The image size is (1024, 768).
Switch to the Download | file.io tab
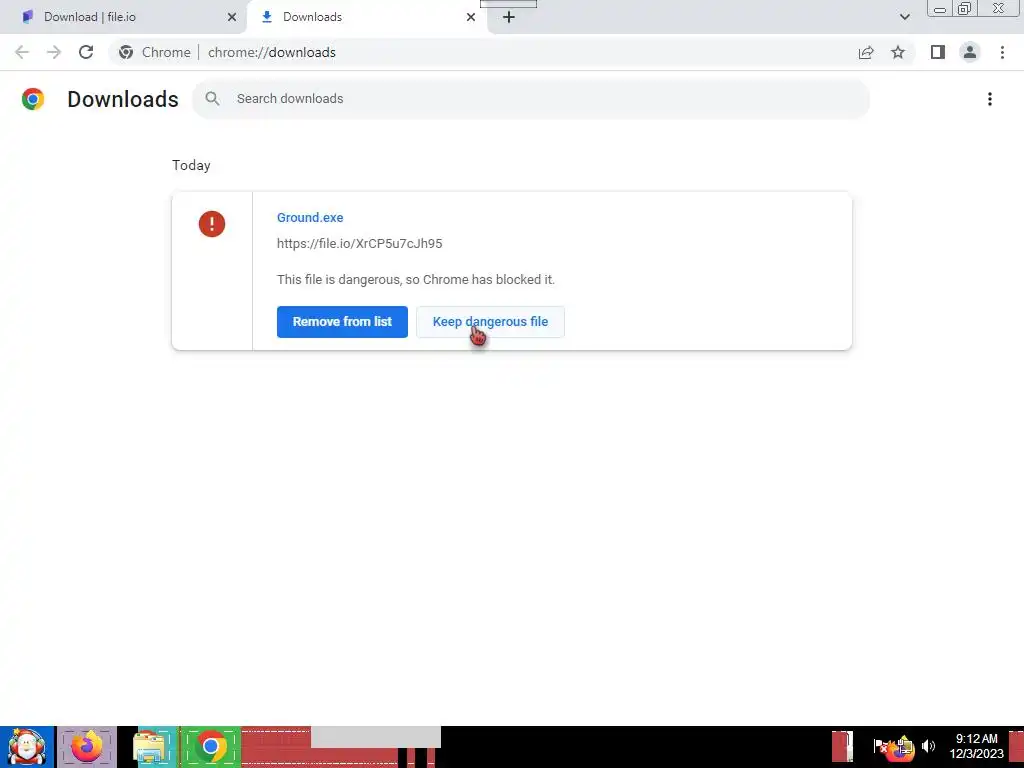click(124, 17)
